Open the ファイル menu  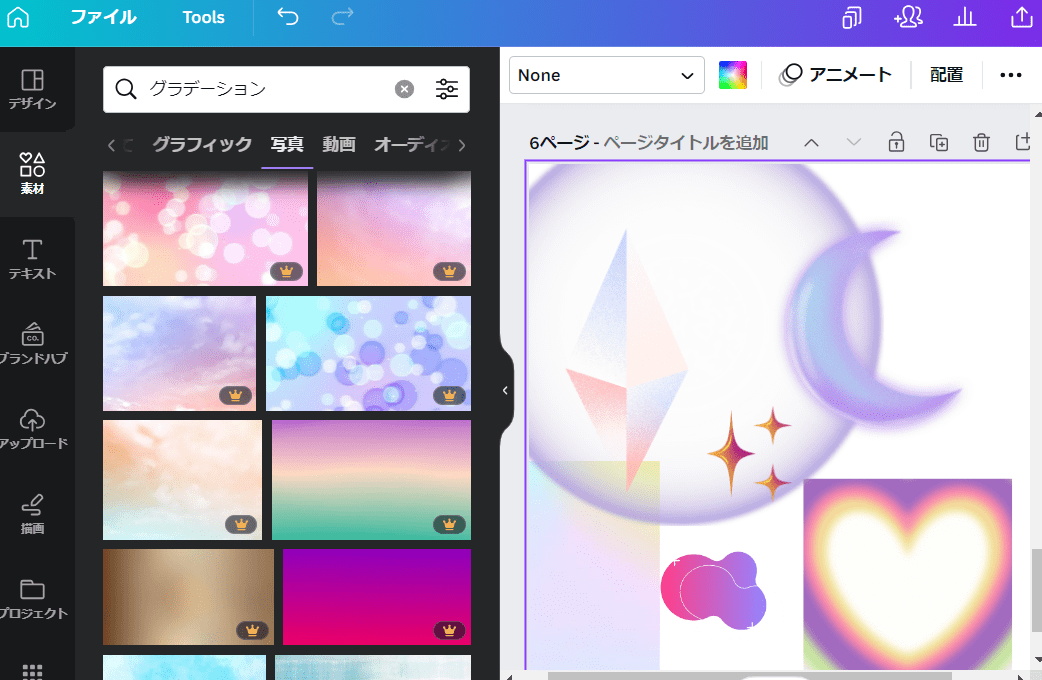pos(103,17)
